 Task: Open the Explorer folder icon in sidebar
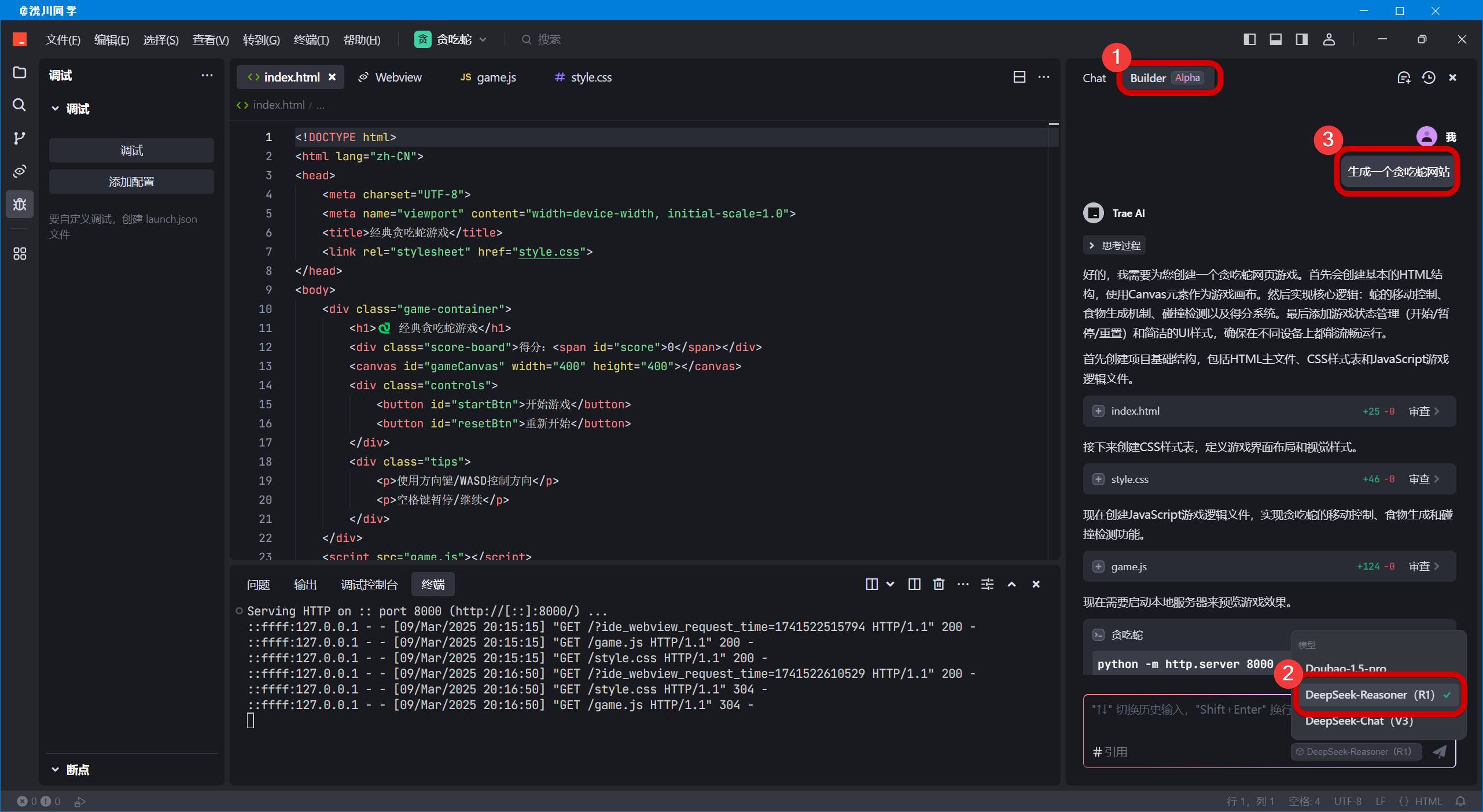20,73
